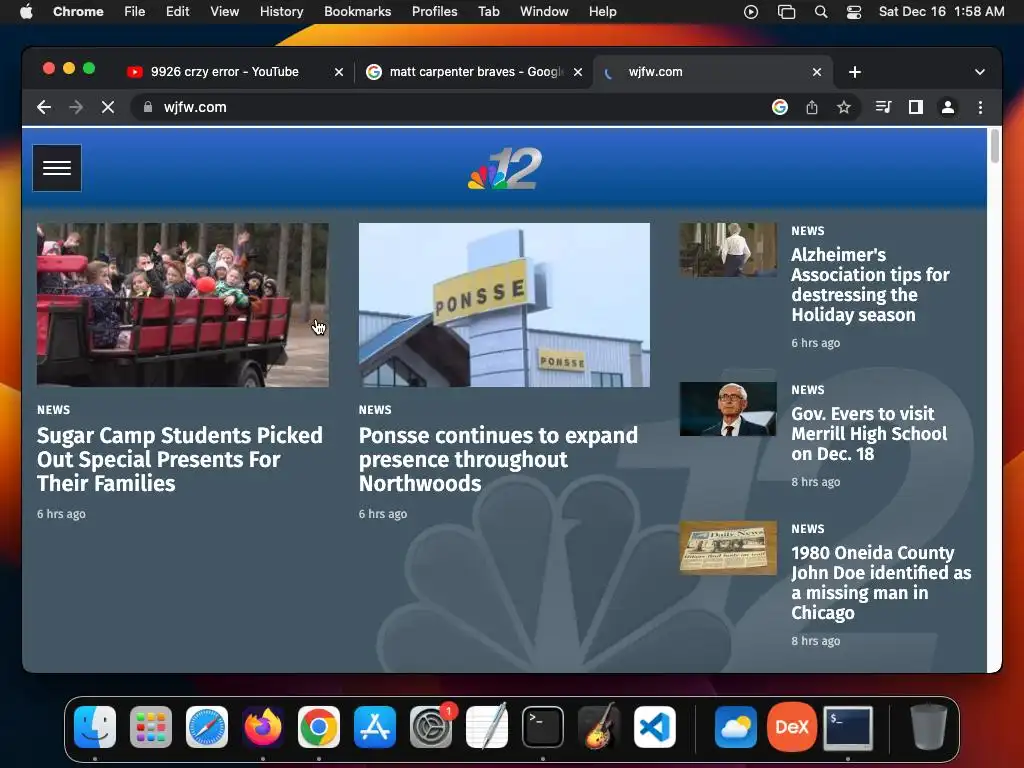Open the Help menu
Screen dimensions: 1024x768
coord(602,11)
